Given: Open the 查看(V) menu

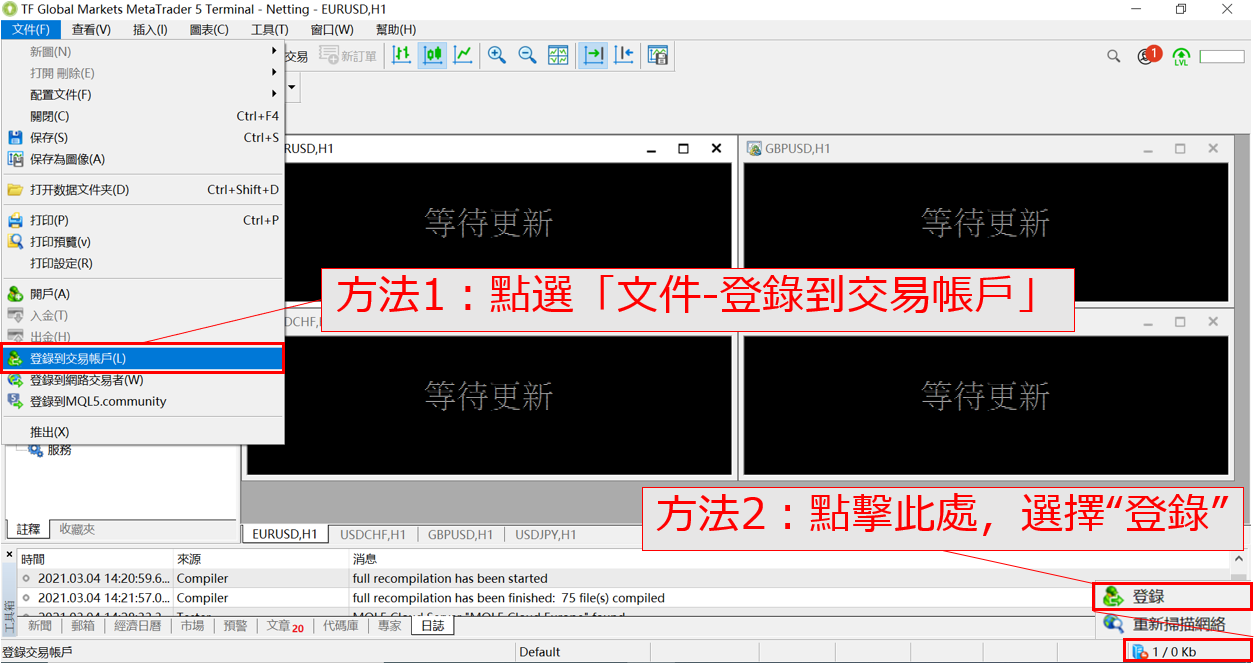Looking at the screenshot, I should (x=91, y=30).
